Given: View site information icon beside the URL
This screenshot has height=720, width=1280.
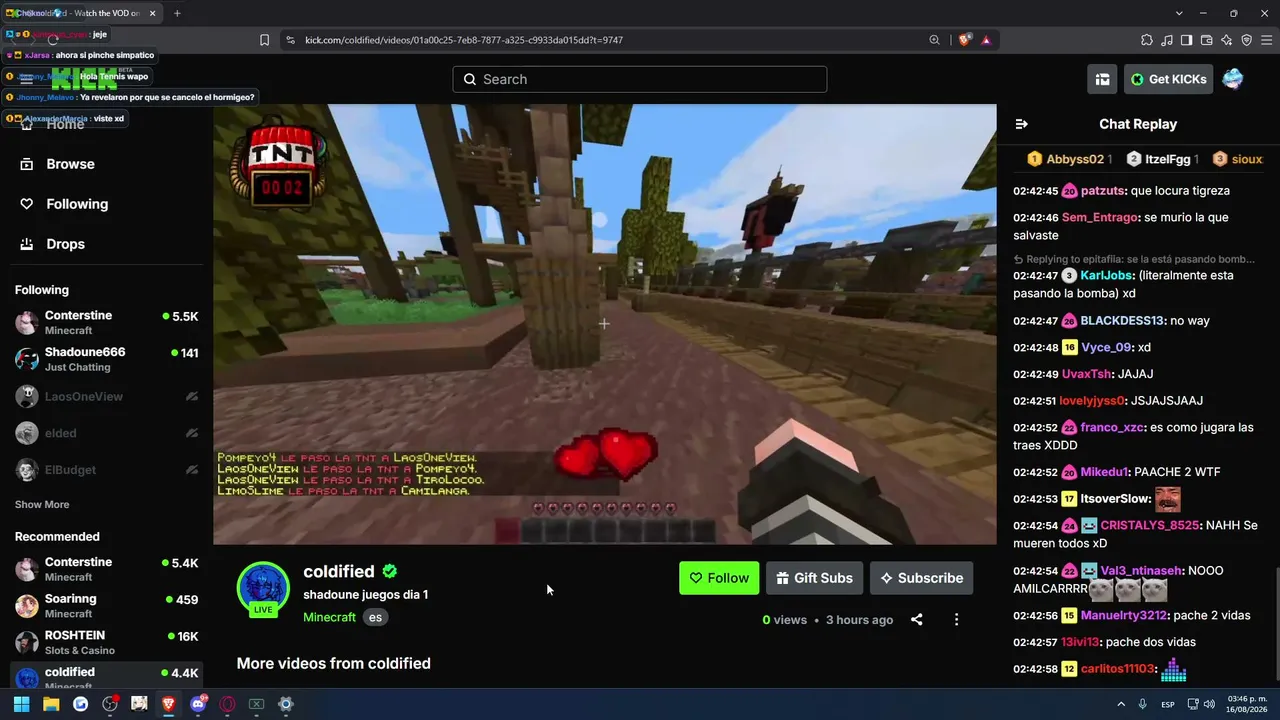Looking at the screenshot, I should [x=290, y=40].
